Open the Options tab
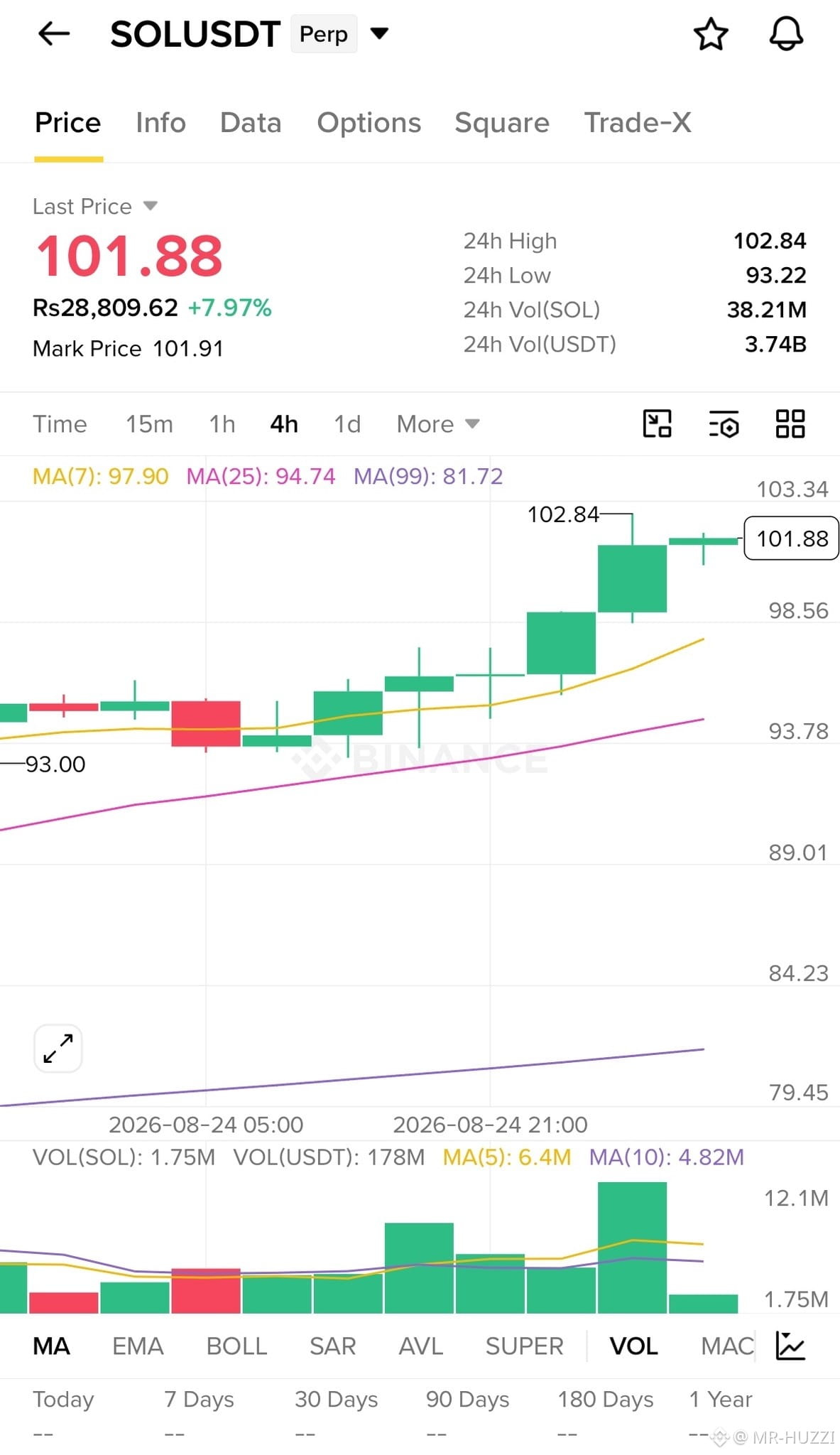 (x=369, y=123)
